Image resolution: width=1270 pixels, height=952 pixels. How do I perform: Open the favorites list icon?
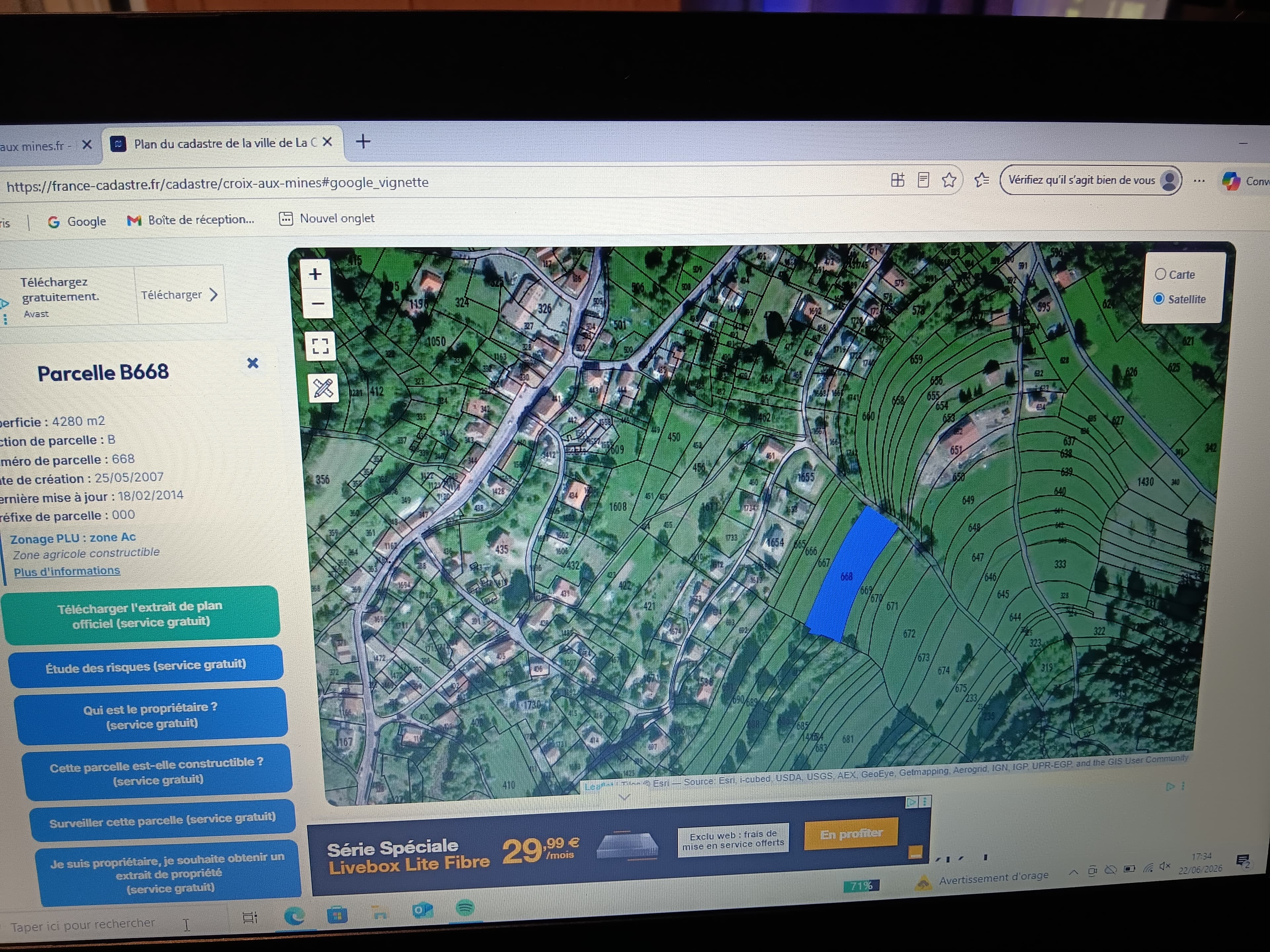tap(982, 180)
